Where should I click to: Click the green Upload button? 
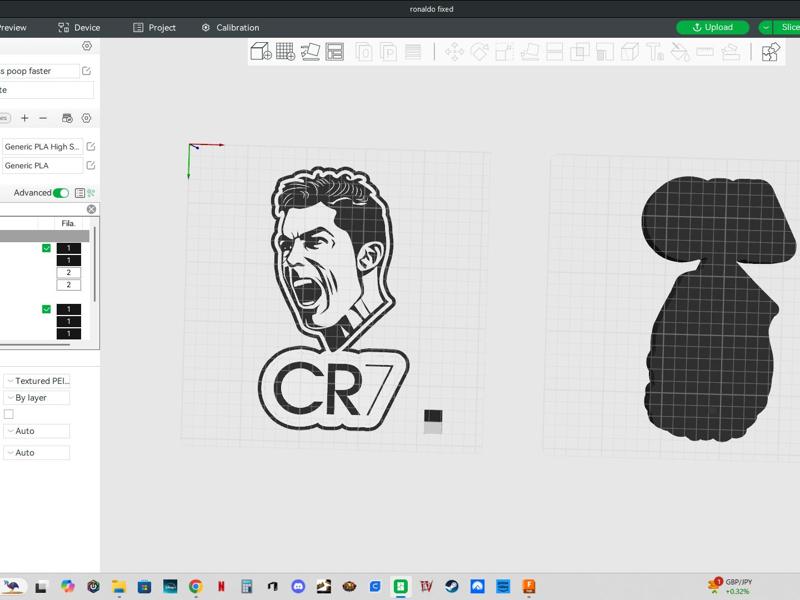(712, 28)
